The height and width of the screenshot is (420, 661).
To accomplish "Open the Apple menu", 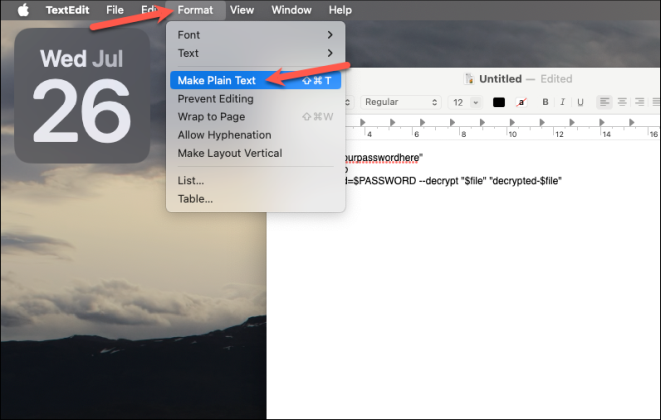I will pyautogui.click(x=23, y=10).
